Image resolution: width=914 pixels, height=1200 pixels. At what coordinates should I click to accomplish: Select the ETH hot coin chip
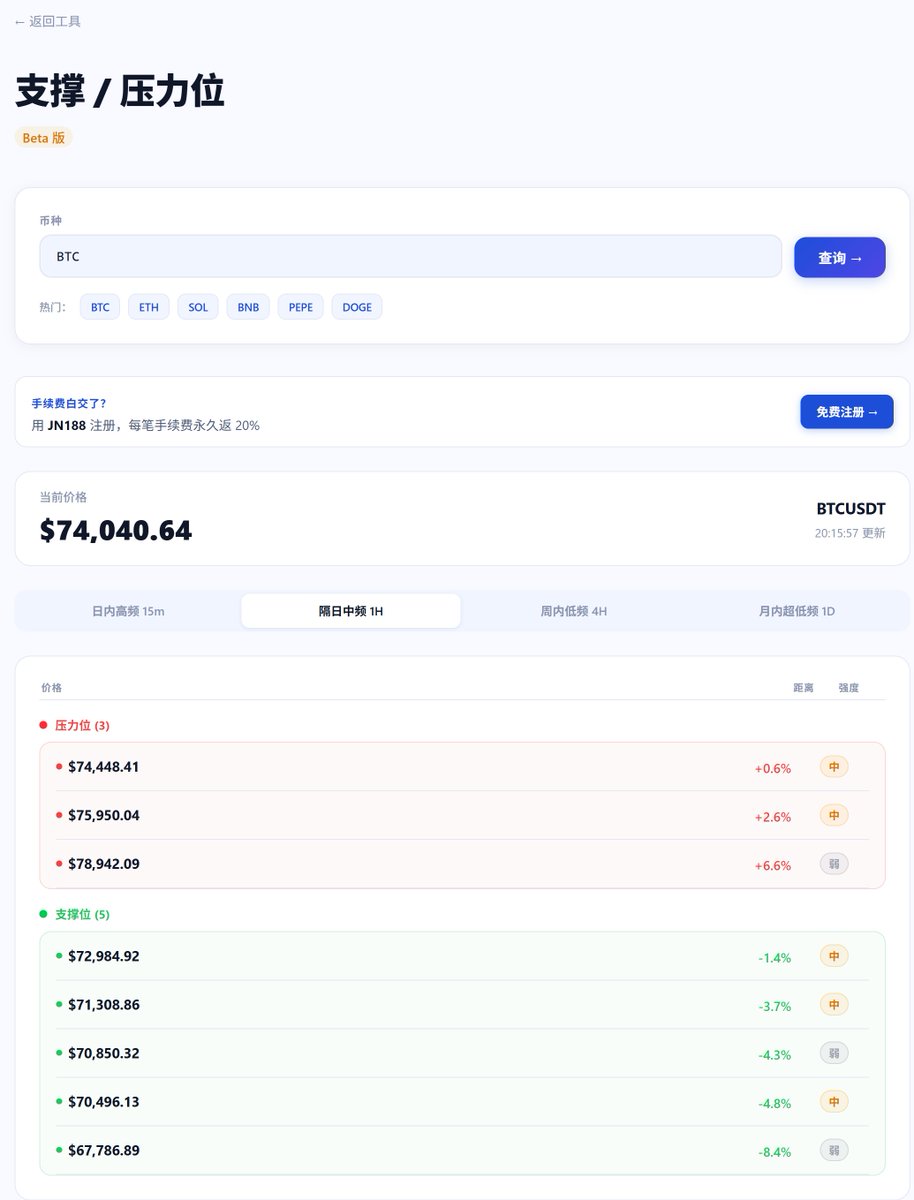(x=149, y=307)
